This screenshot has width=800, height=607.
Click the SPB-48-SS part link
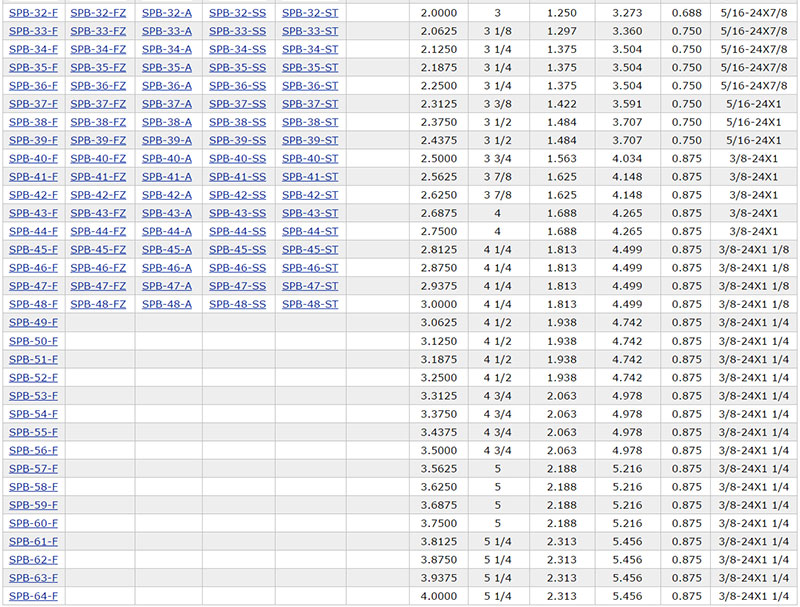(x=237, y=304)
